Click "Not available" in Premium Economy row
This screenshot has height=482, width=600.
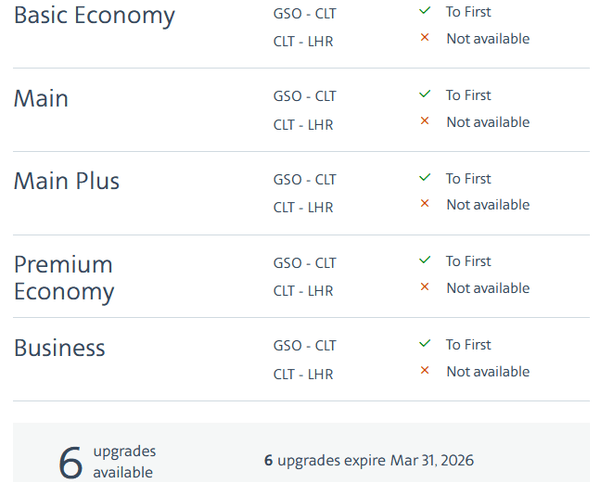click(487, 288)
